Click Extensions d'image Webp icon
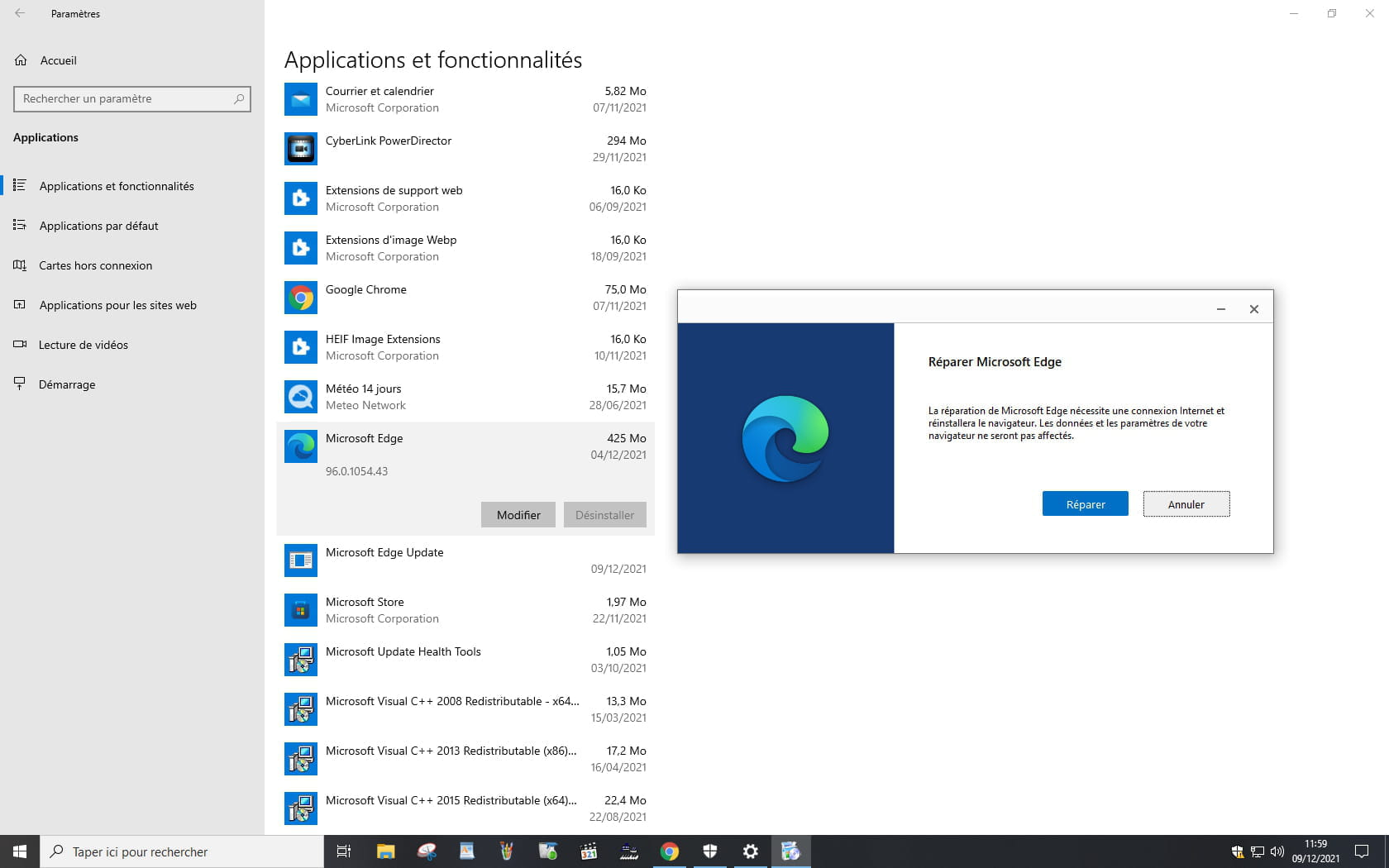1389x868 pixels. [301, 248]
